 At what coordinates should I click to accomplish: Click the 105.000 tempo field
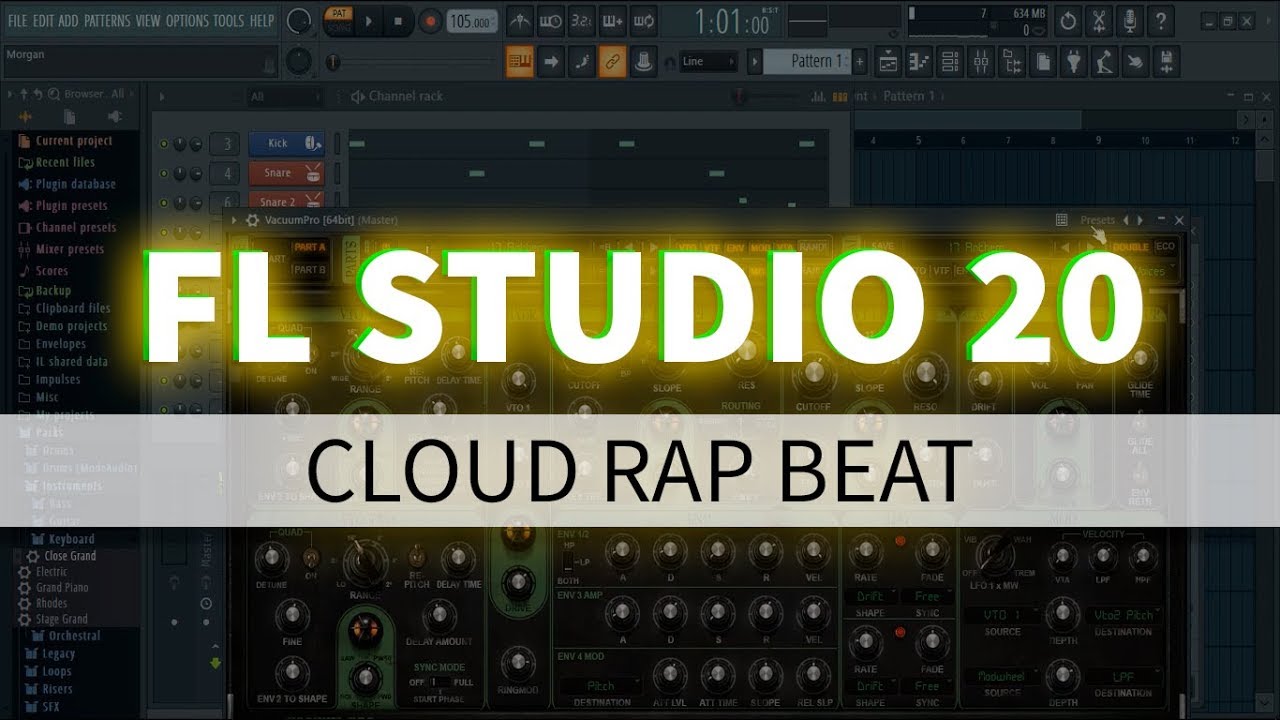[471, 21]
